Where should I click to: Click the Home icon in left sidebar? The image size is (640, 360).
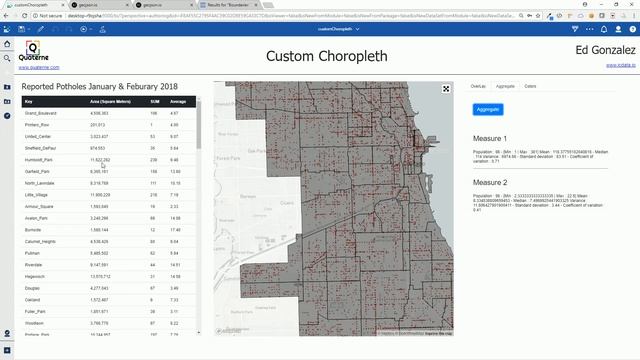[x=7, y=44]
